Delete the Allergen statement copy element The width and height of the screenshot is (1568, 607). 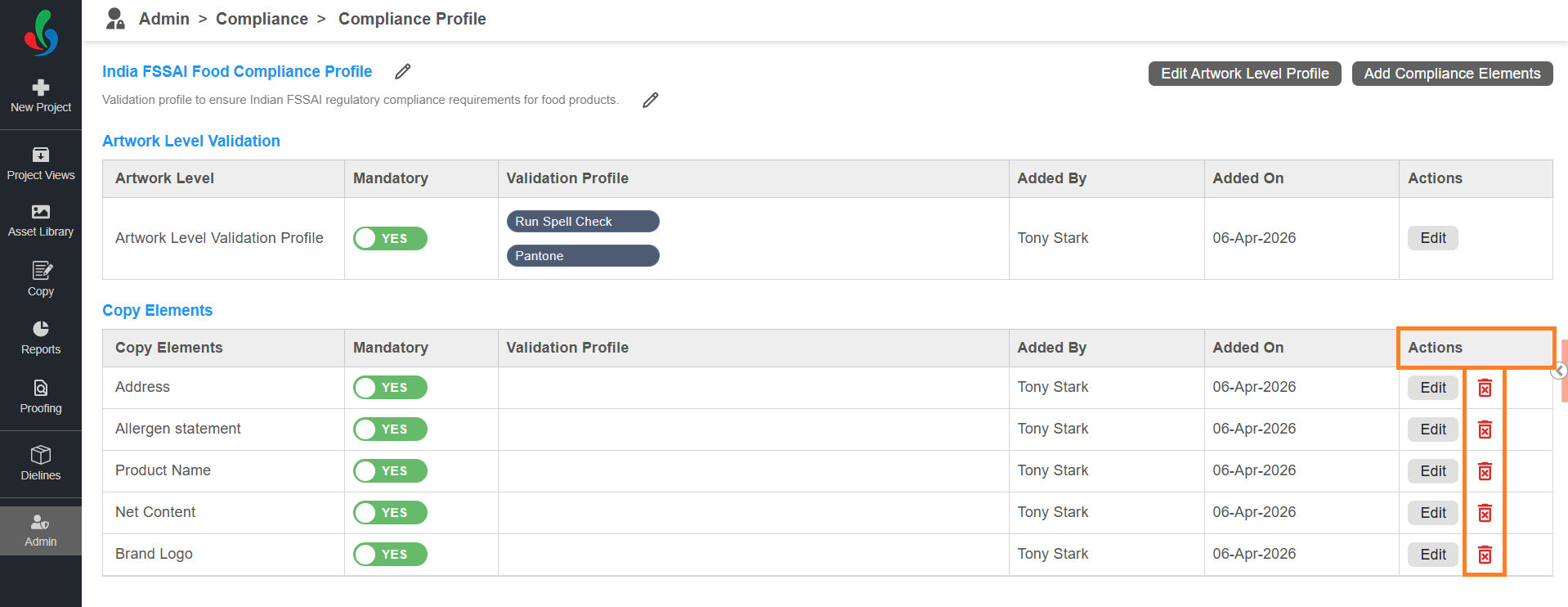[x=1485, y=429]
